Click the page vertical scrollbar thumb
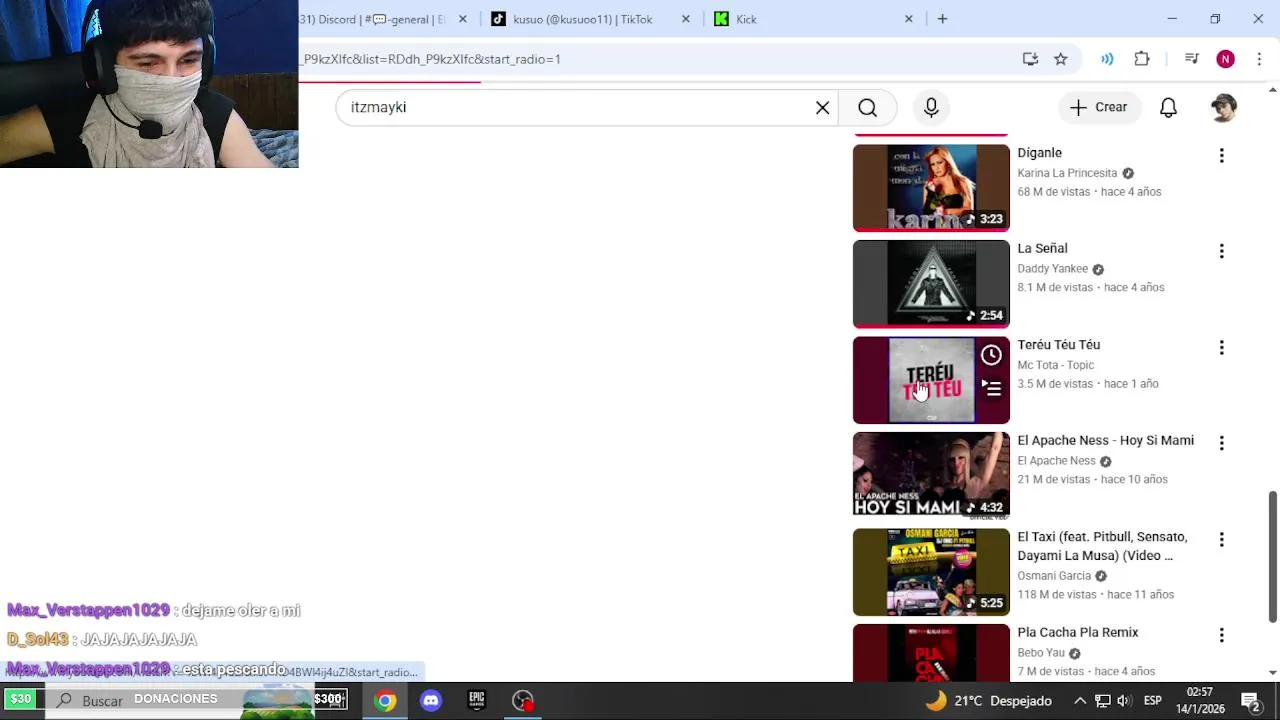Screen dimensions: 1280x720 [x=1272, y=555]
